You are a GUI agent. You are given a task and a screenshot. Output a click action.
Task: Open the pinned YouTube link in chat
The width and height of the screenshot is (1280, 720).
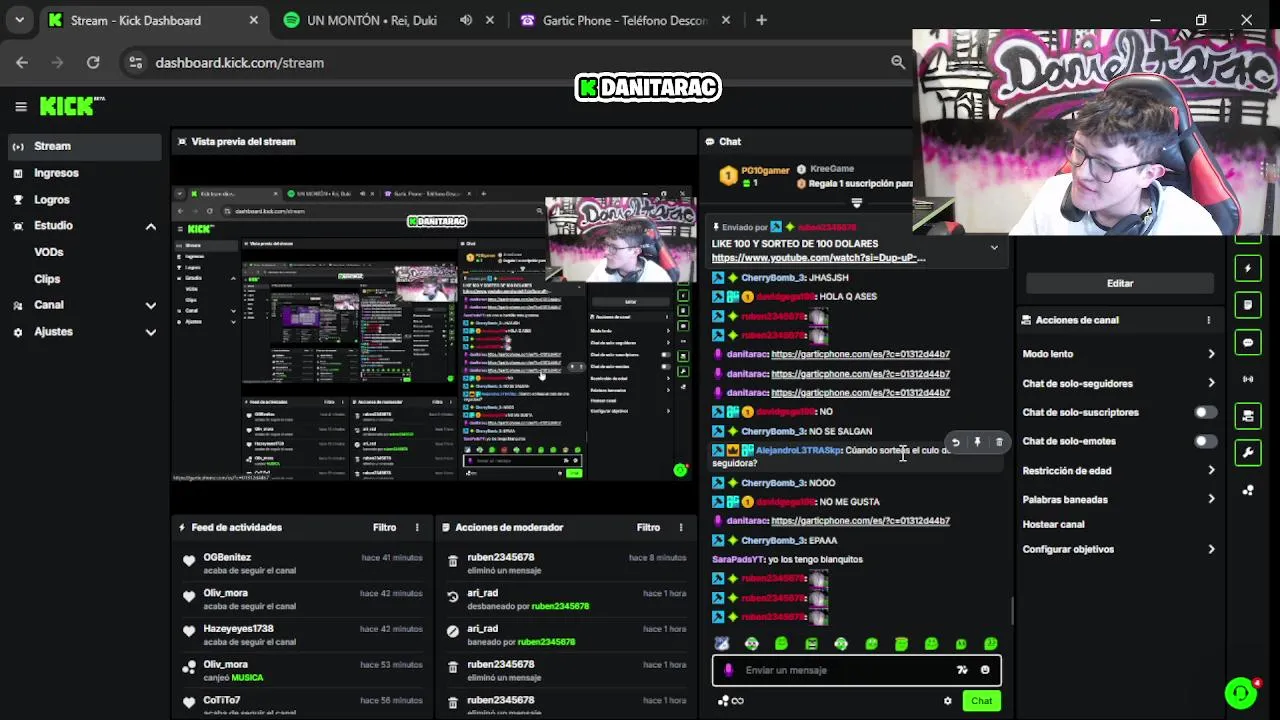(818, 258)
